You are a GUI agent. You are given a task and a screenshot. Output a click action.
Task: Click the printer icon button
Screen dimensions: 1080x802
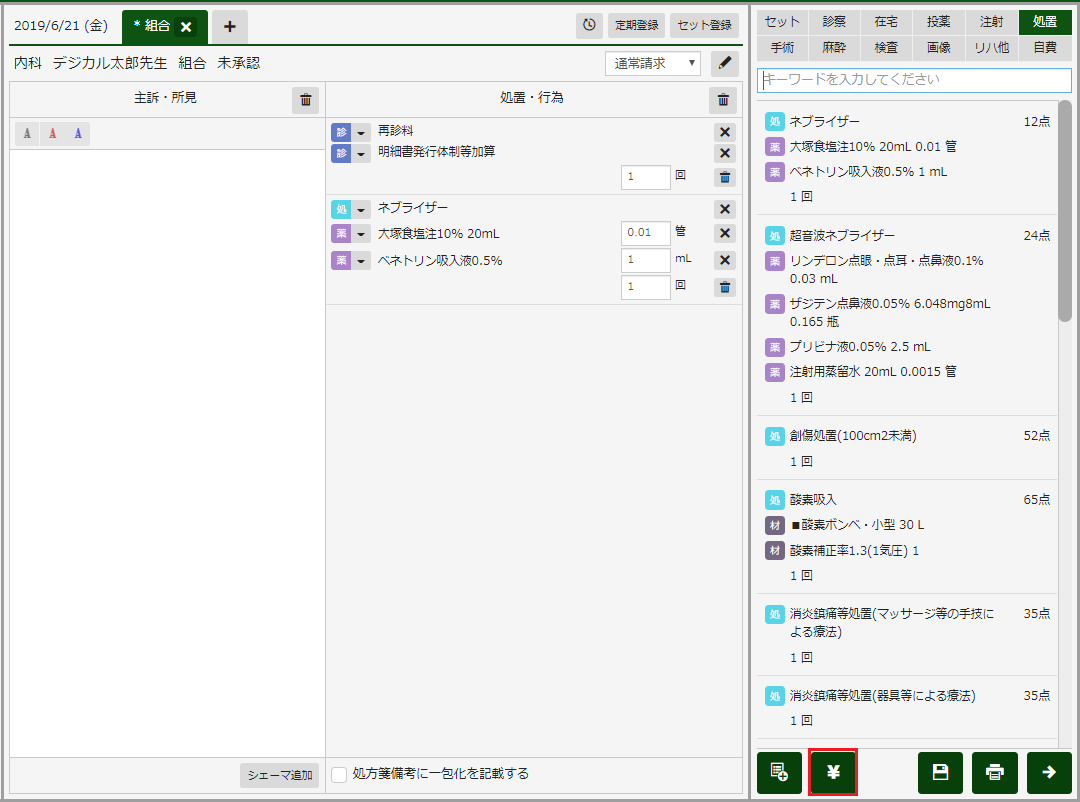tap(995, 772)
